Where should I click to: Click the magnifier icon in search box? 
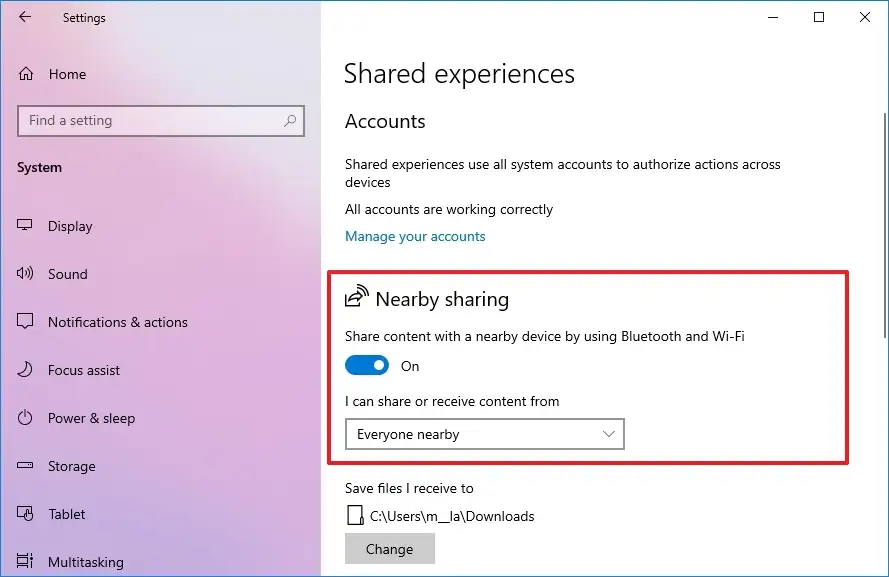290,121
